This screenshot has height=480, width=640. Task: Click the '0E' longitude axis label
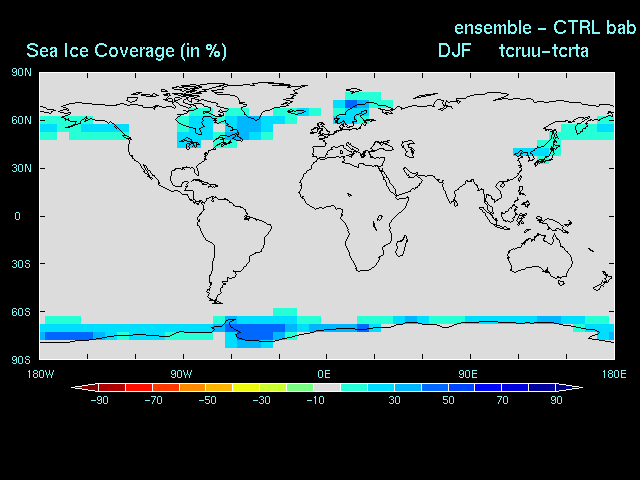[x=324, y=373]
